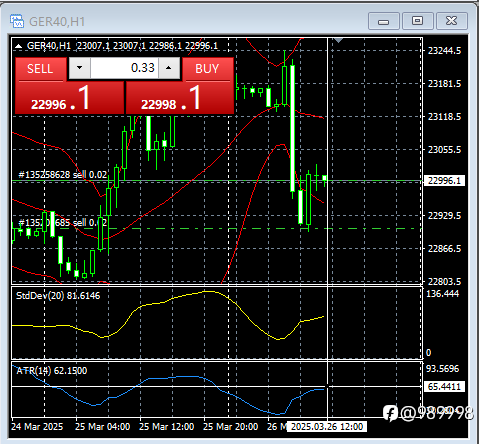Click price scale value 23118.5
The width and height of the screenshot is (479, 444).
pos(444,117)
